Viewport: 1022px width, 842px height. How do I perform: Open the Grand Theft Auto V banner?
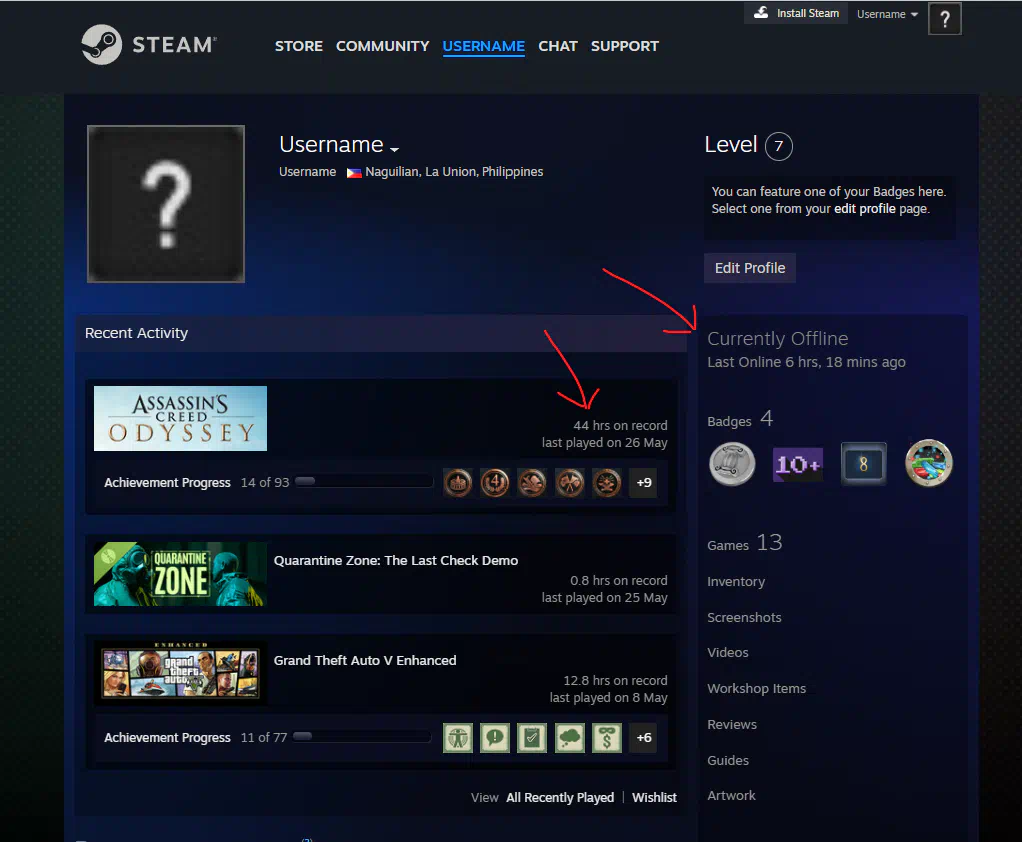point(181,674)
